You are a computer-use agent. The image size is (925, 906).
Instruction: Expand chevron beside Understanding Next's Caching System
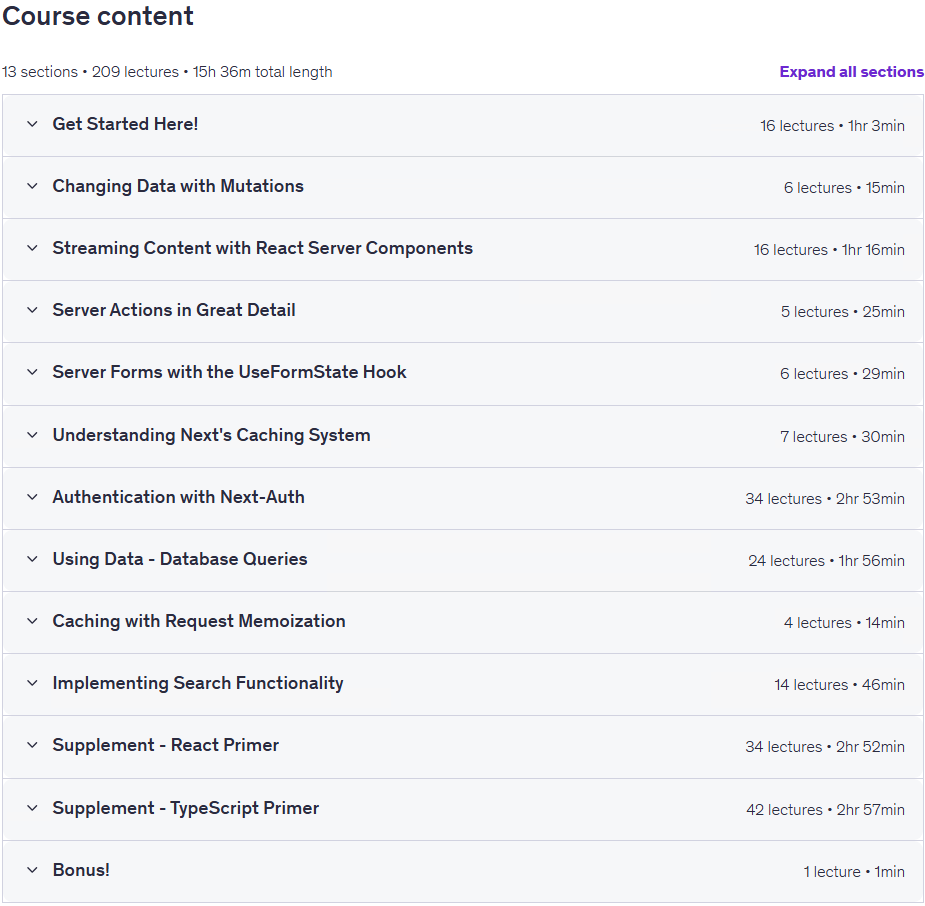coord(32,435)
